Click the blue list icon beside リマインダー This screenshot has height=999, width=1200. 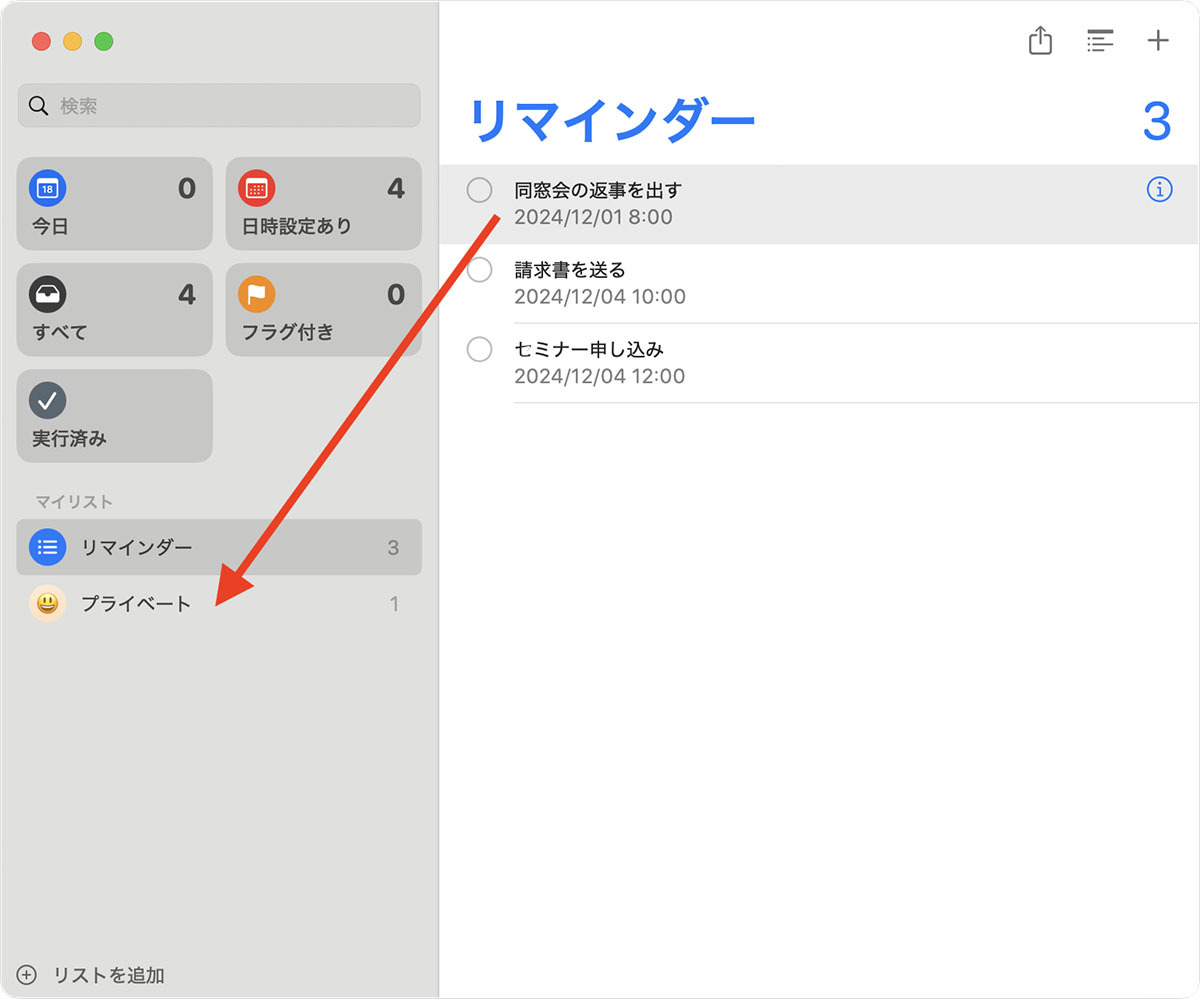point(47,547)
